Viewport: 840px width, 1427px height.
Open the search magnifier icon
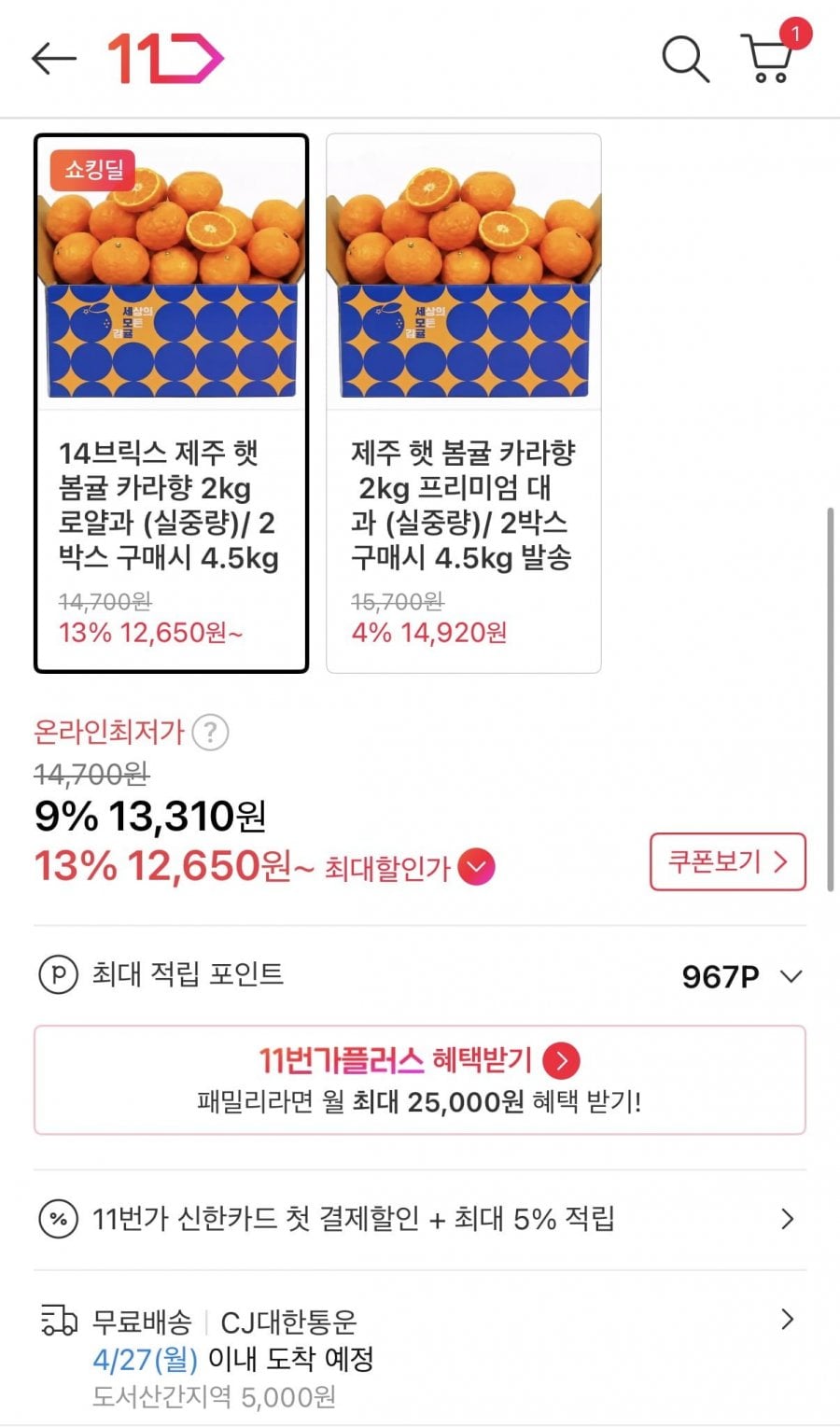(x=685, y=58)
